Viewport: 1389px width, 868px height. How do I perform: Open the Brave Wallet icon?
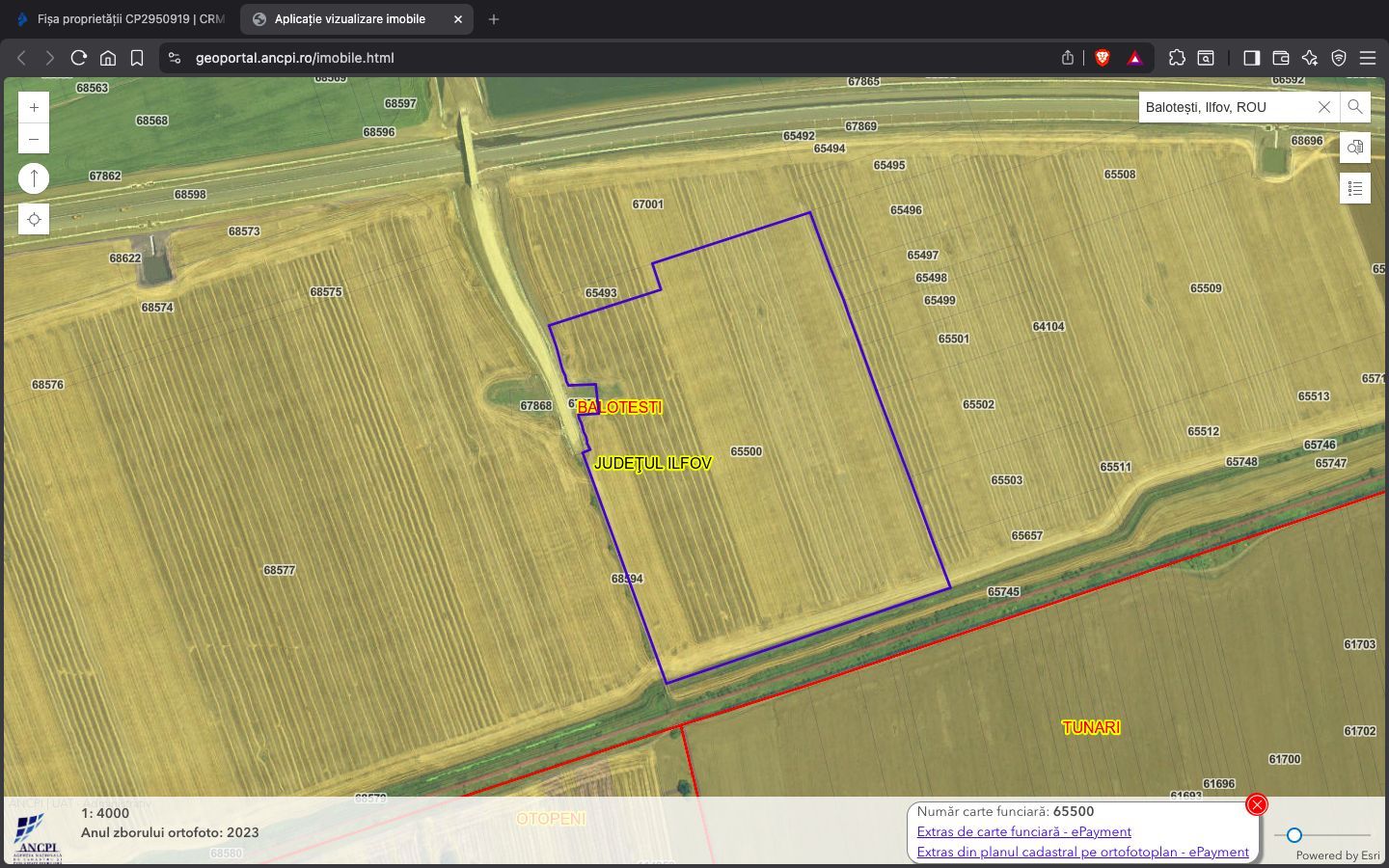[1280, 58]
